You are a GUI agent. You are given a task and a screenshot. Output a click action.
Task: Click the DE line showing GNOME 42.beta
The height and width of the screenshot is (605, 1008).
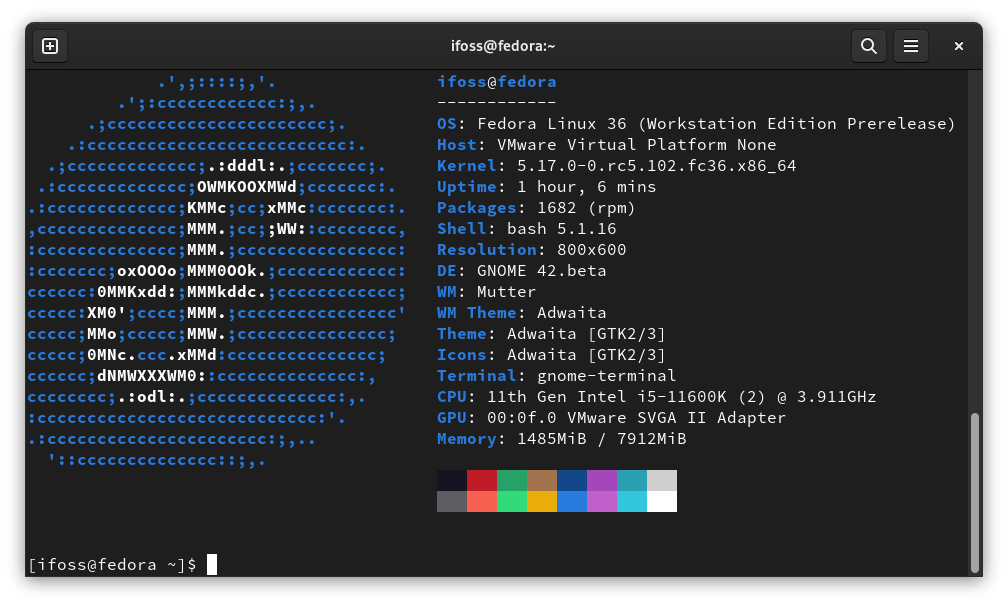521,271
